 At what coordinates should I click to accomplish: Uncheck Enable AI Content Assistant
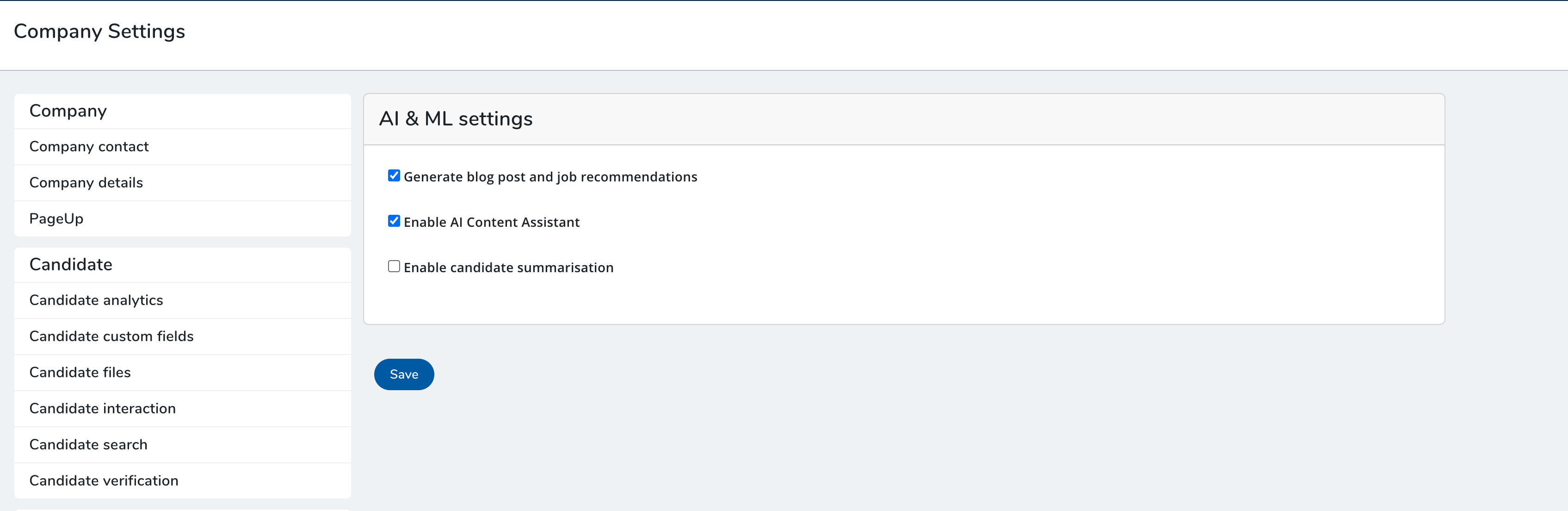point(394,221)
